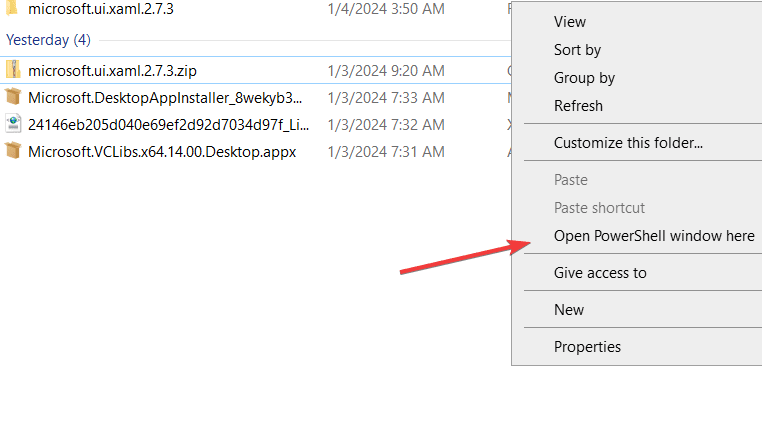Click the greyed-out Paste entry
The image size is (762, 429).
(x=571, y=180)
